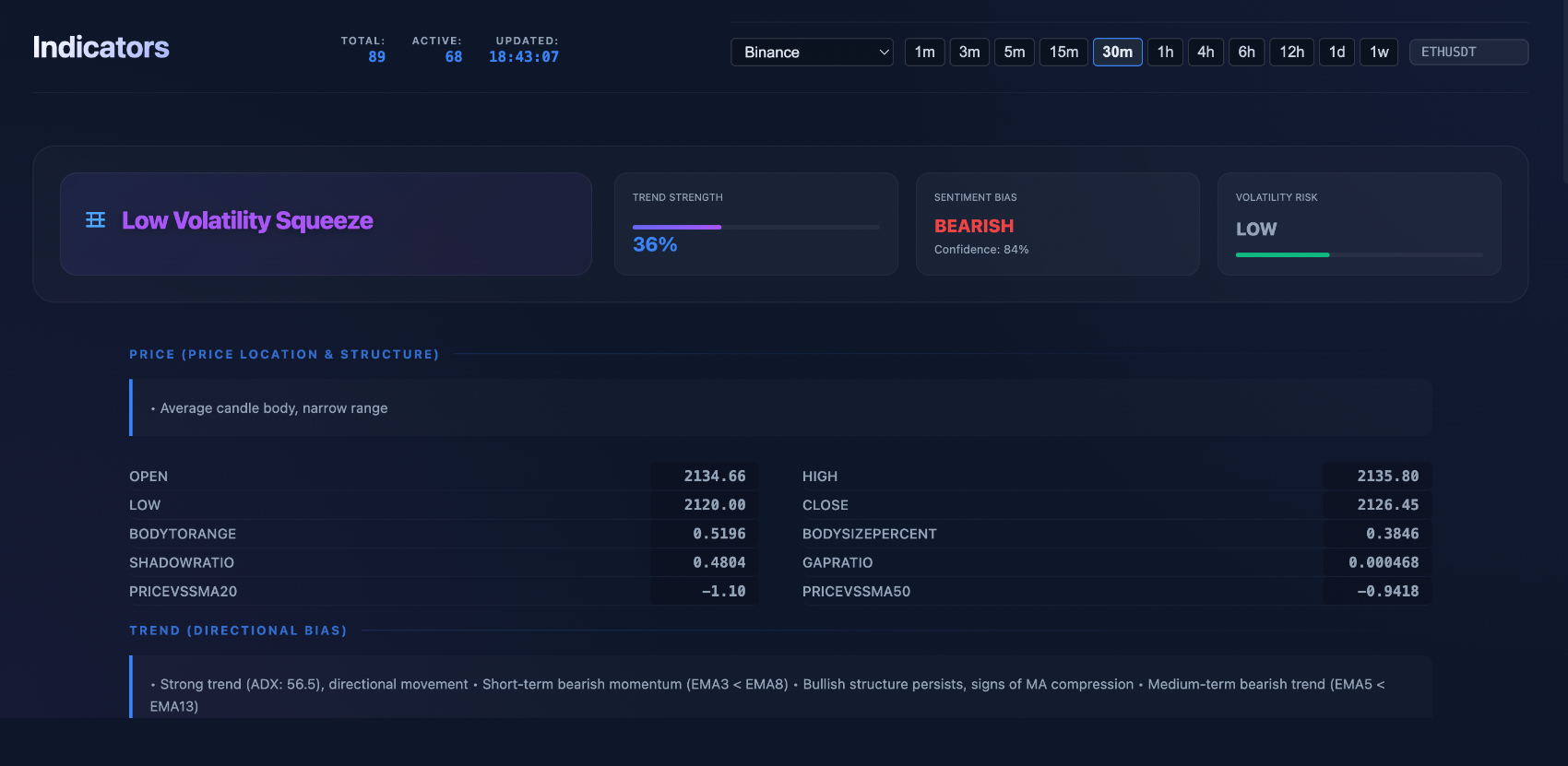Click the grid icon beside Low Volatility Squeeze
Screen dimensions: 1568x766
pos(95,220)
